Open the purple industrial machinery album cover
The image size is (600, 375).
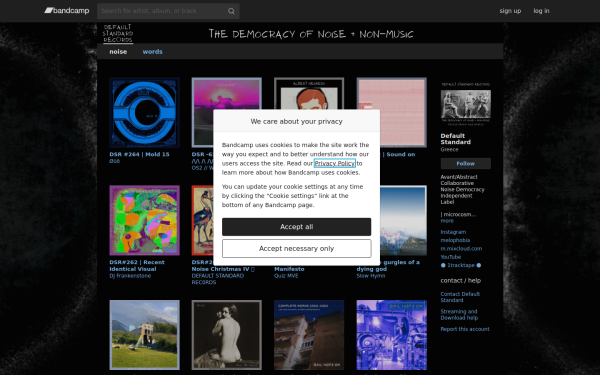pyautogui.click(x=391, y=335)
